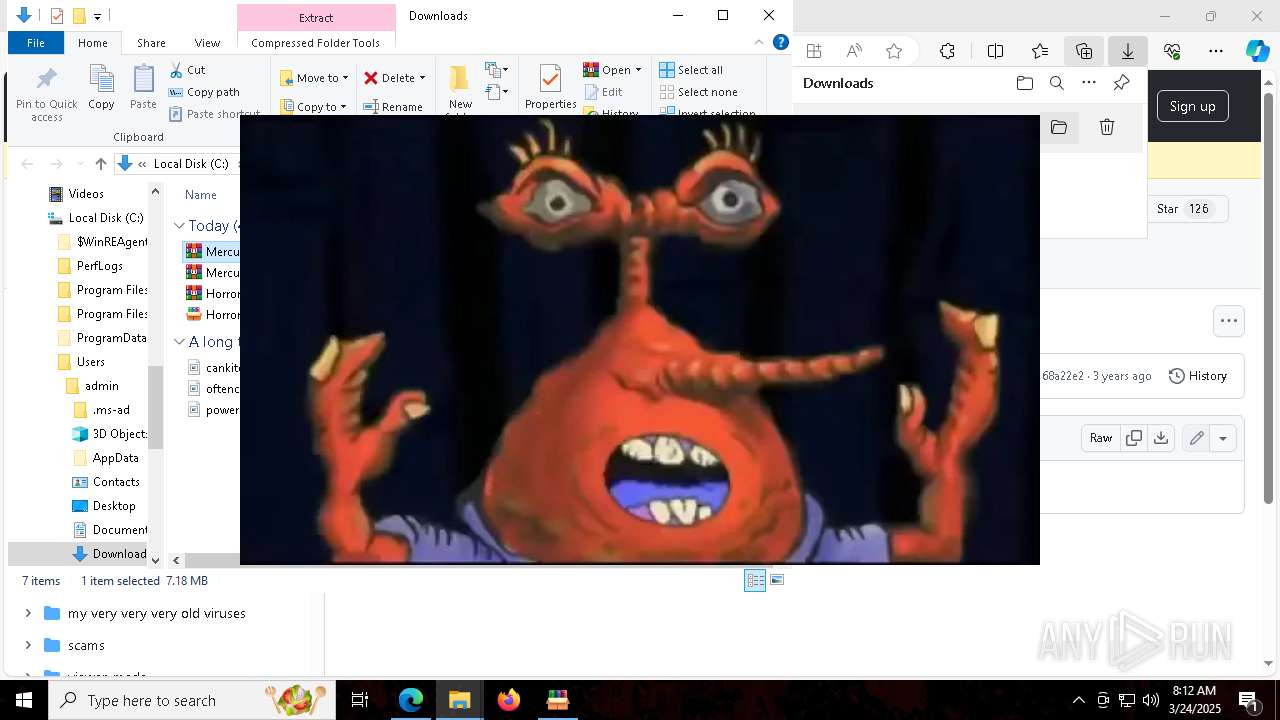Screen dimensions: 1280x720
Task: Collapse the Today file group
Action: 179,226
